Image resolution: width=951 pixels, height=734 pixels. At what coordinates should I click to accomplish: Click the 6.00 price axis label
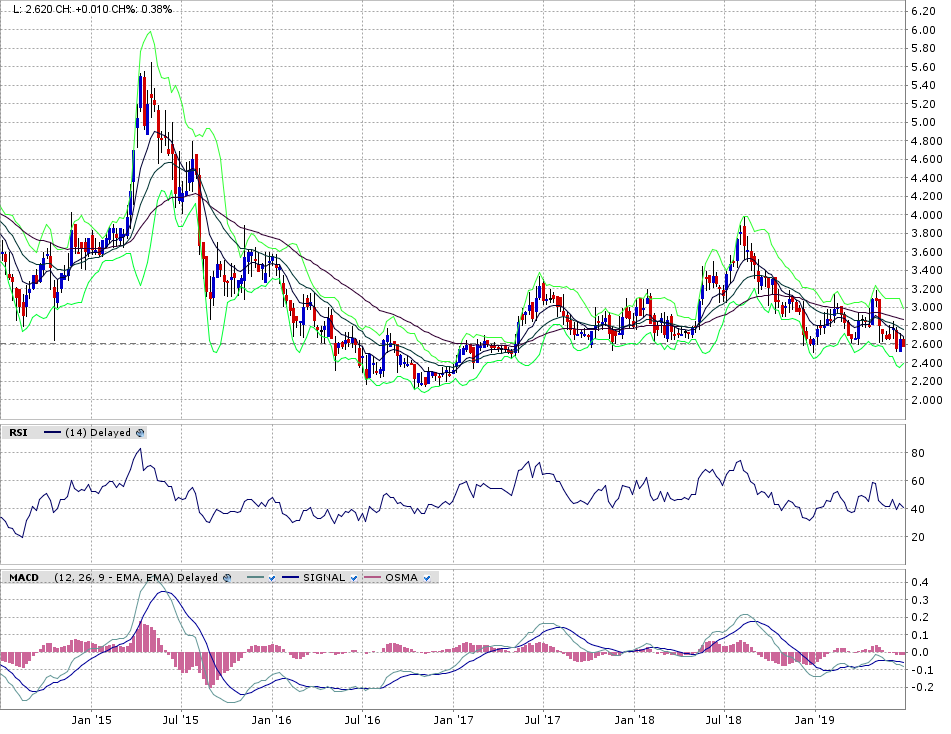921,30
